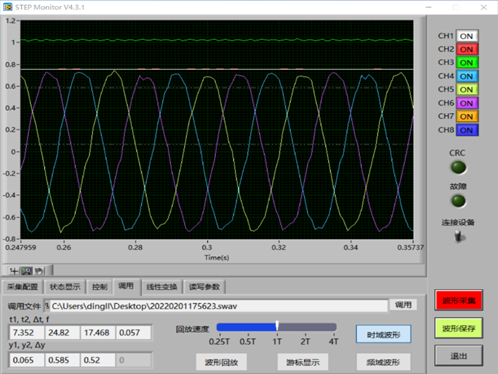Toggle CH8 blue ON button
Image resolution: width=498 pixels, height=374 pixels.
467,130
